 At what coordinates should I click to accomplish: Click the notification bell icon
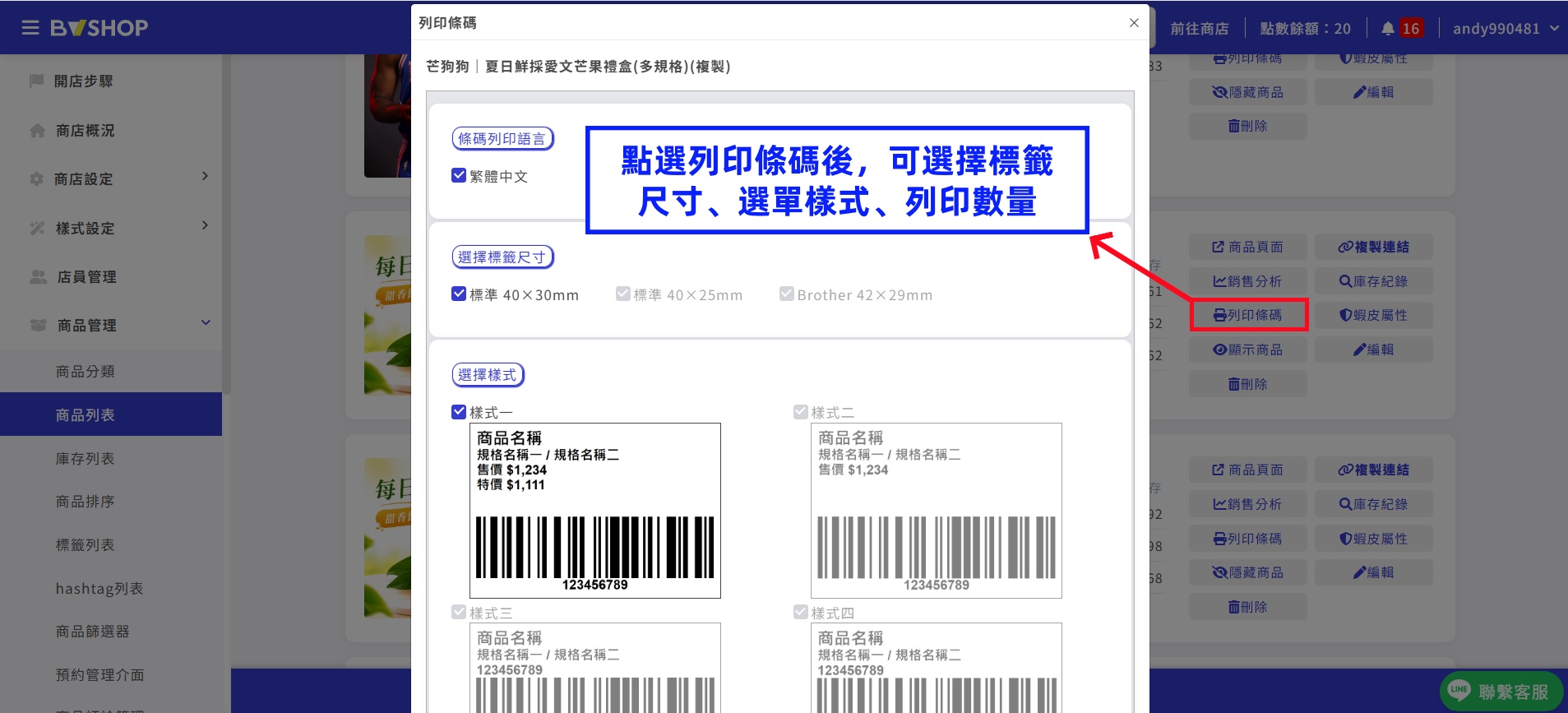[1388, 29]
